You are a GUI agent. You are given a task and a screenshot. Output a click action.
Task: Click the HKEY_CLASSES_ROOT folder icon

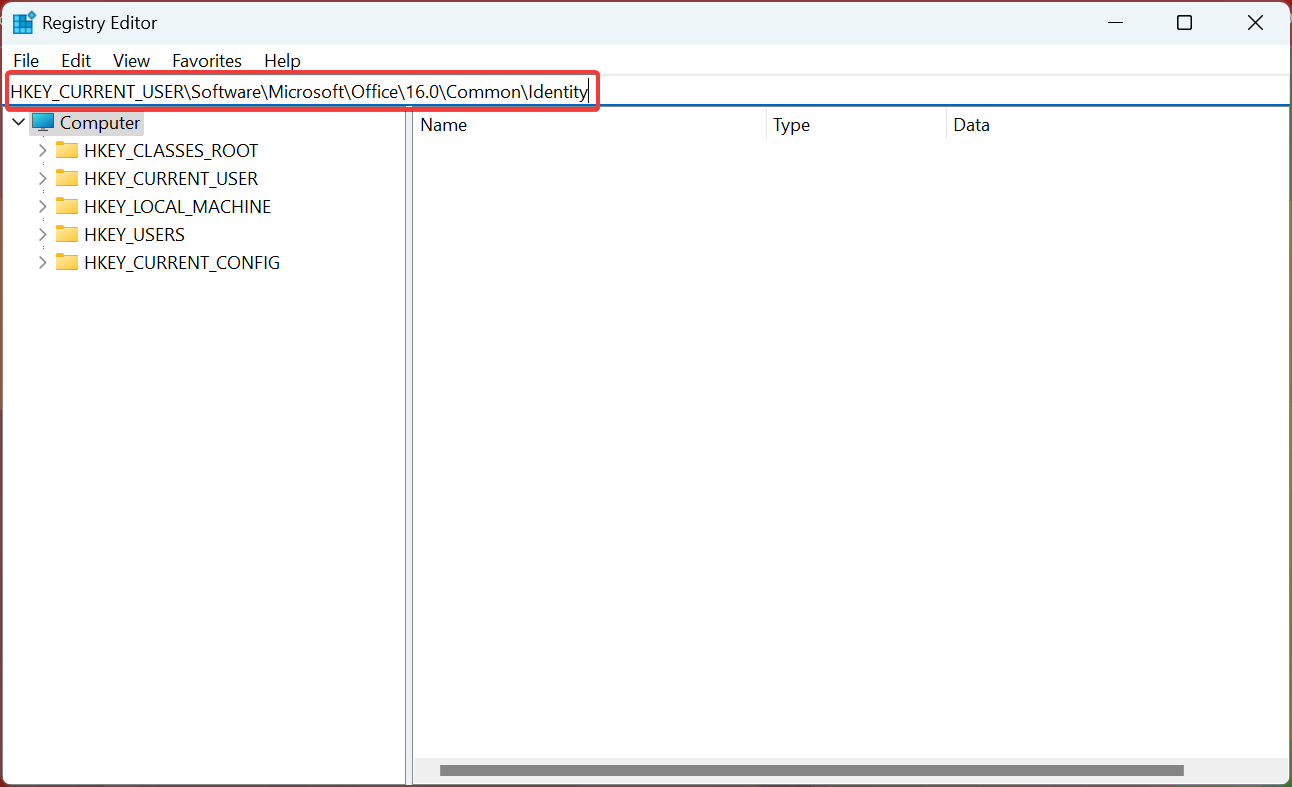pos(67,150)
